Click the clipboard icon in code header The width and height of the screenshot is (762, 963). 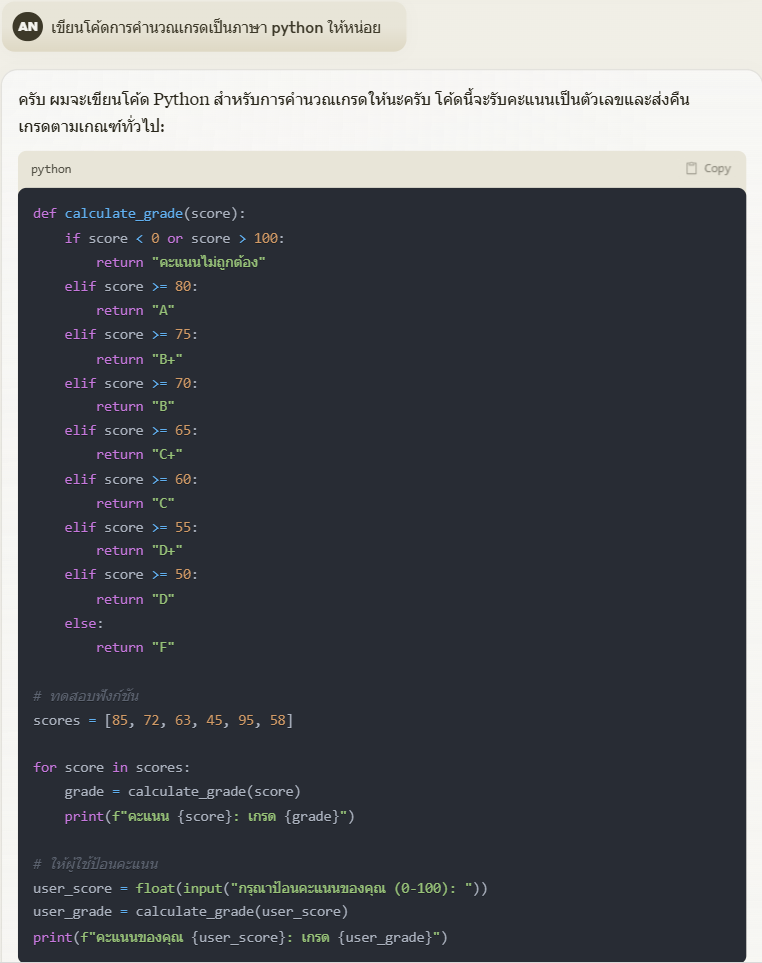(691, 169)
